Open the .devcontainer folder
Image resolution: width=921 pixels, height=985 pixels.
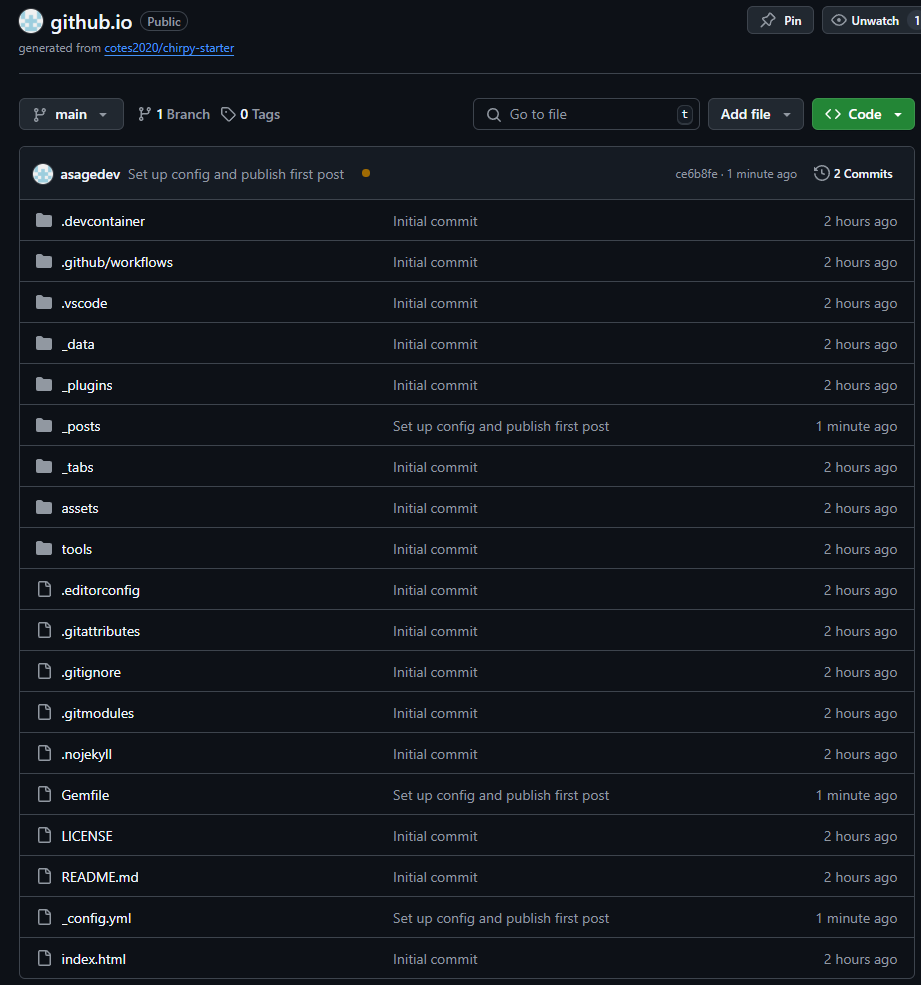click(x=103, y=221)
